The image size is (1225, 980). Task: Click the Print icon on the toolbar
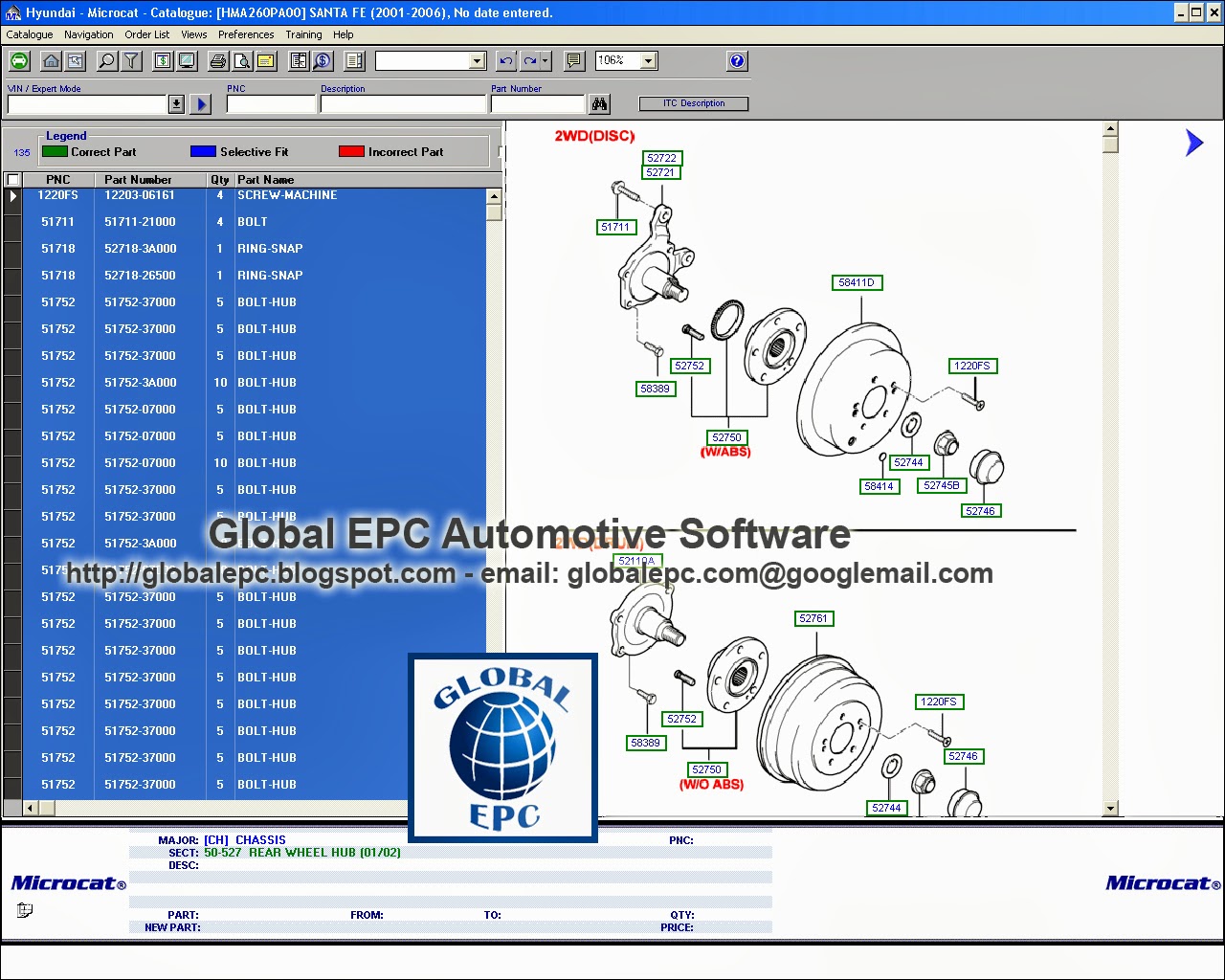tap(218, 60)
